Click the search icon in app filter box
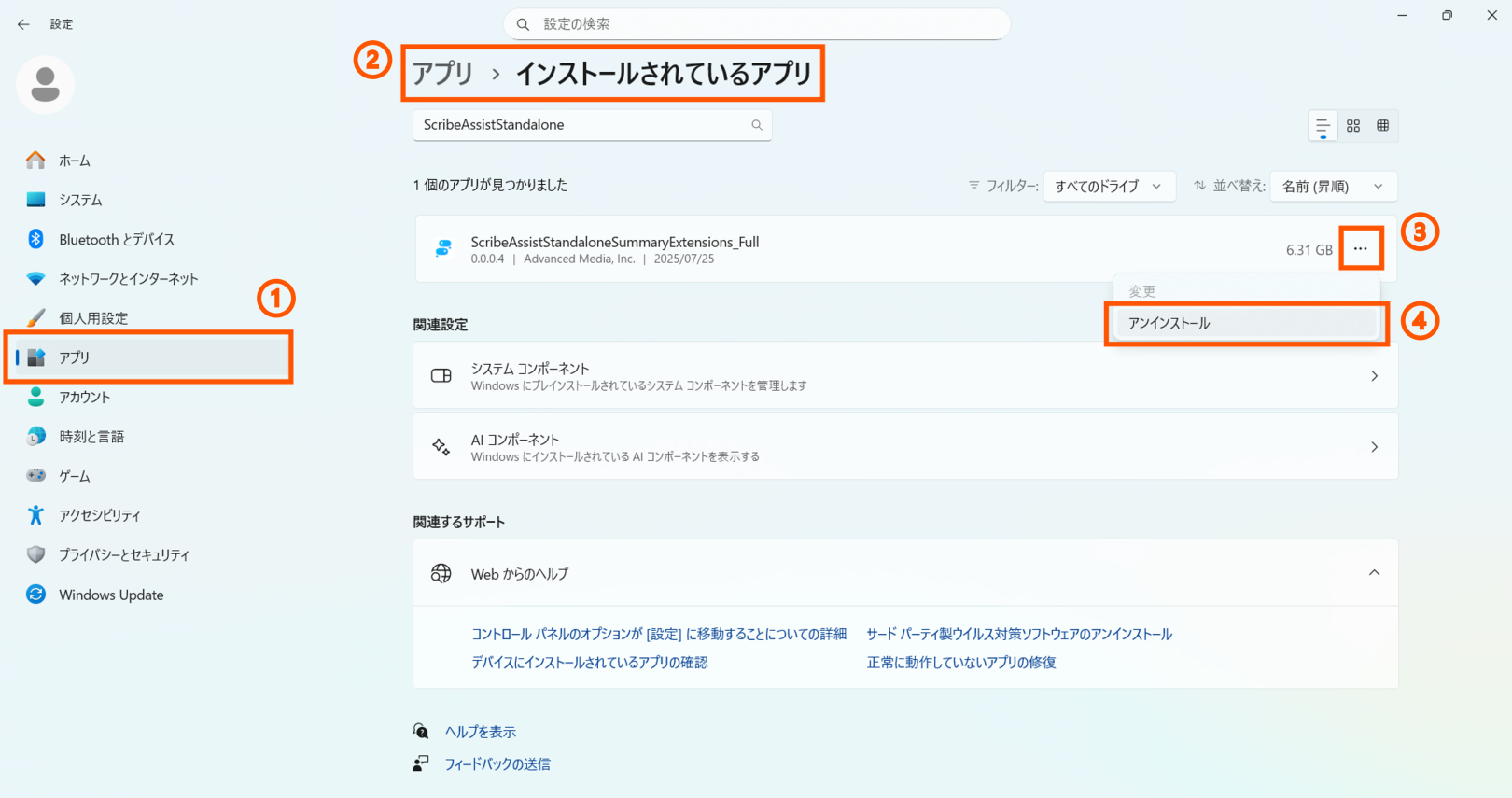 [x=757, y=125]
